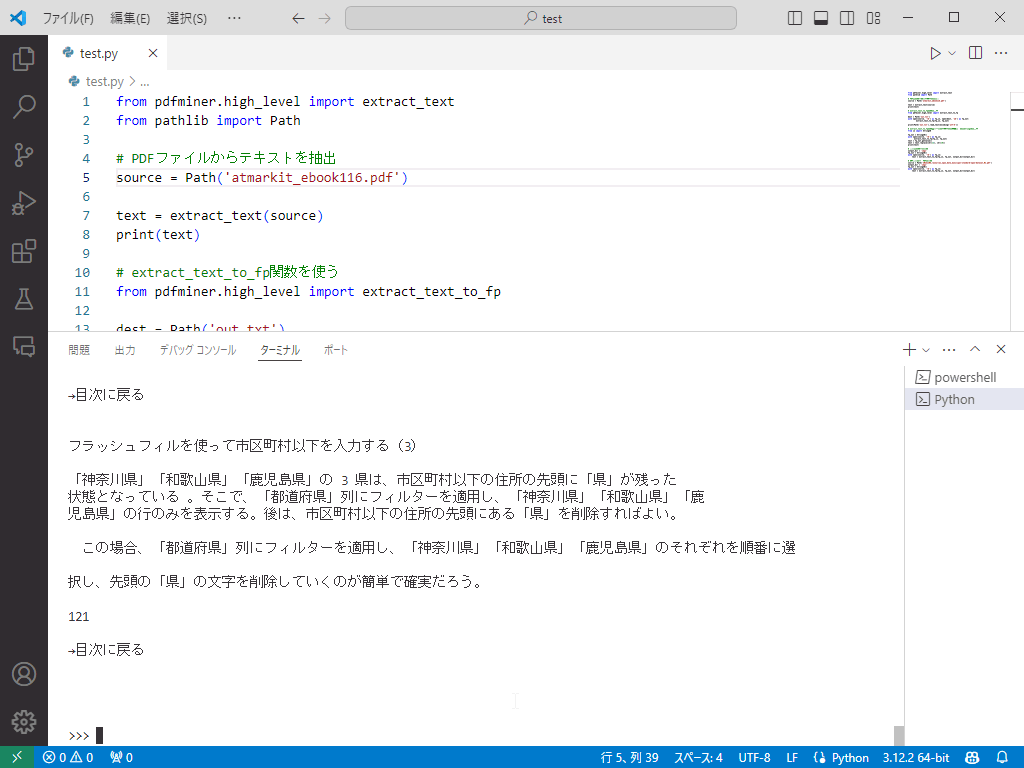Image resolution: width=1024 pixels, height=768 pixels.
Task: Expand the run options dropdown arrow
Action: point(952,53)
